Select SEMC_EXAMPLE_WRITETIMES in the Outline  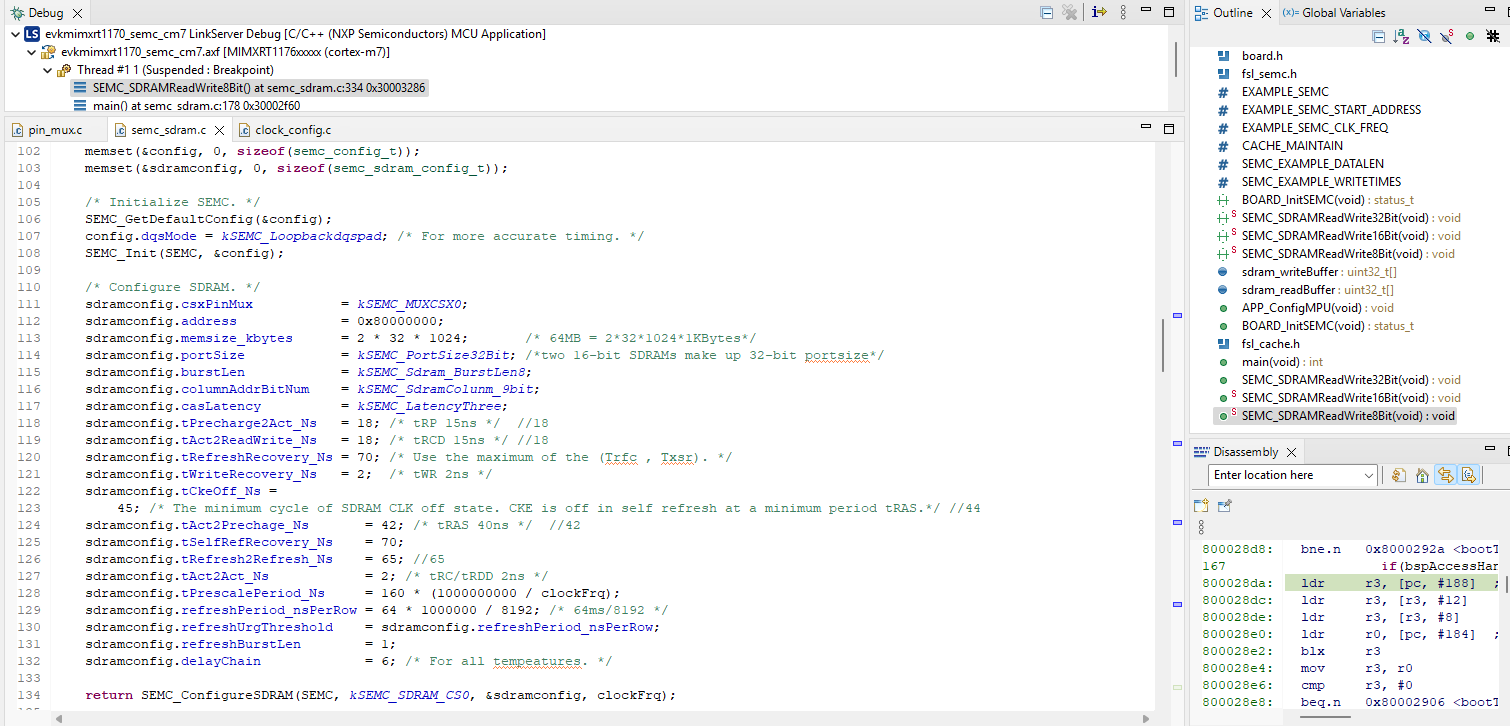(x=1321, y=182)
